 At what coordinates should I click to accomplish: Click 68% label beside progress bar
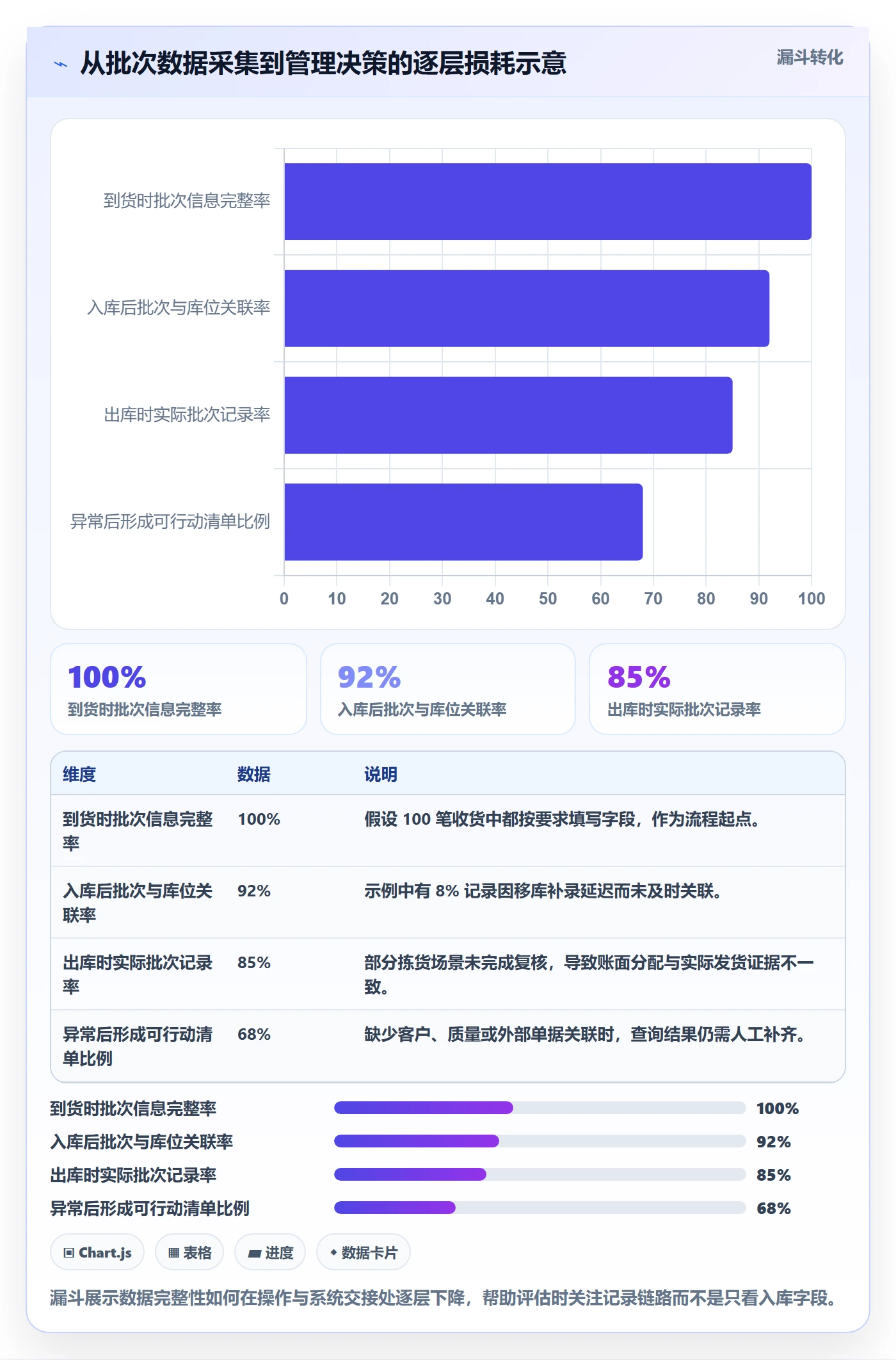click(774, 1208)
